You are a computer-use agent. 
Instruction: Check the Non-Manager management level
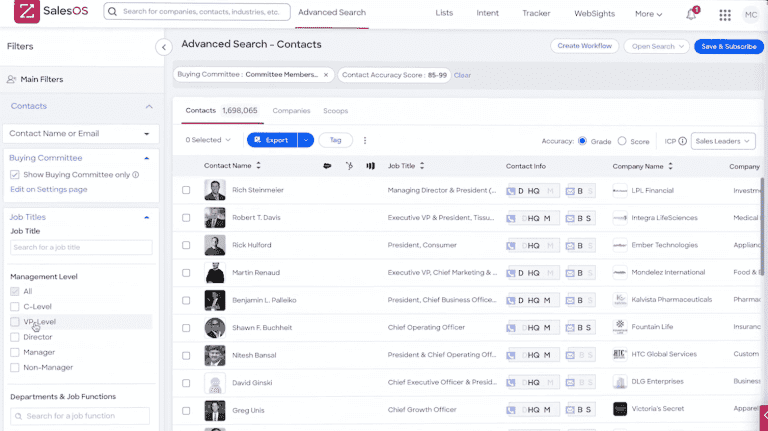click(15, 367)
